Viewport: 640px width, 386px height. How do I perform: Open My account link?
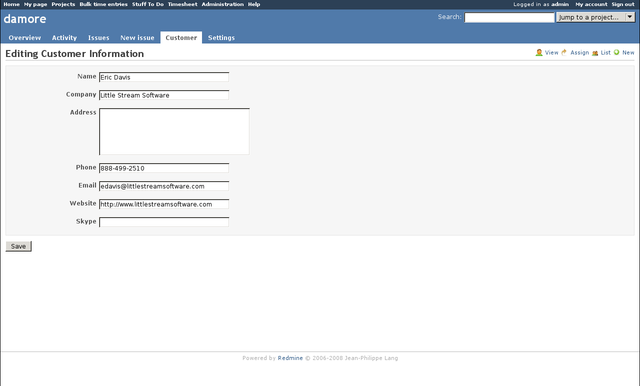tap(591, 4)
